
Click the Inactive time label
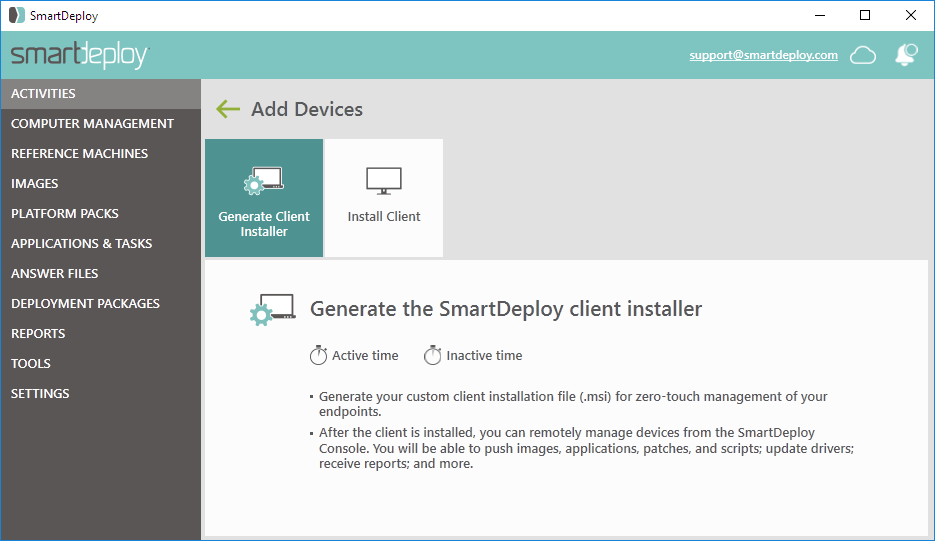(x=484, y=355)
